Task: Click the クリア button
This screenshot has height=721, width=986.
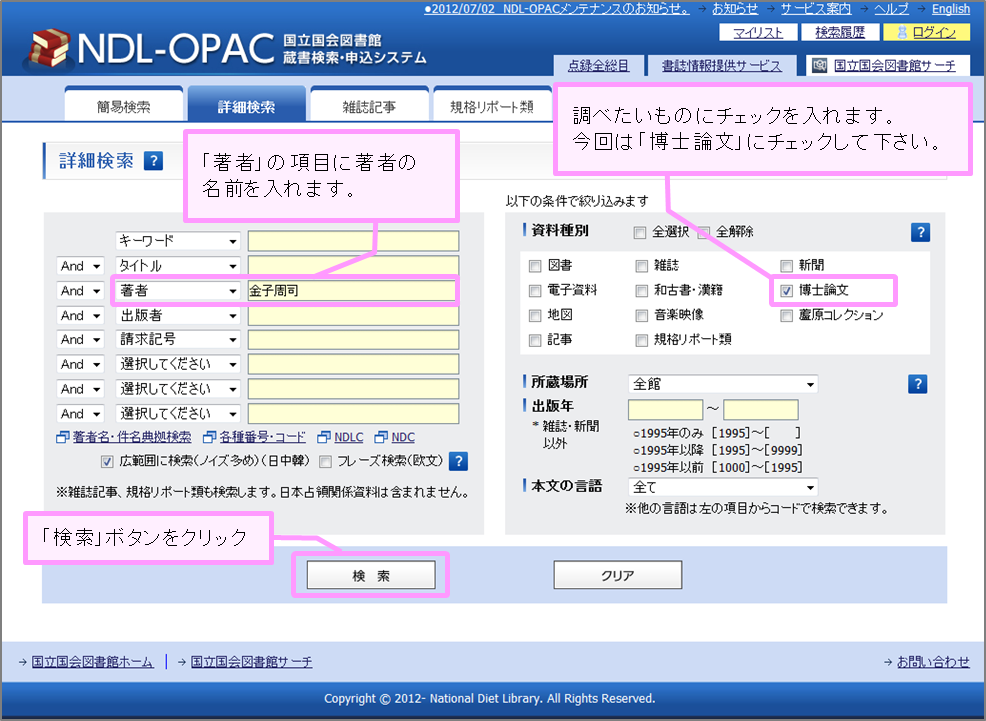Action: pos(618,575)
